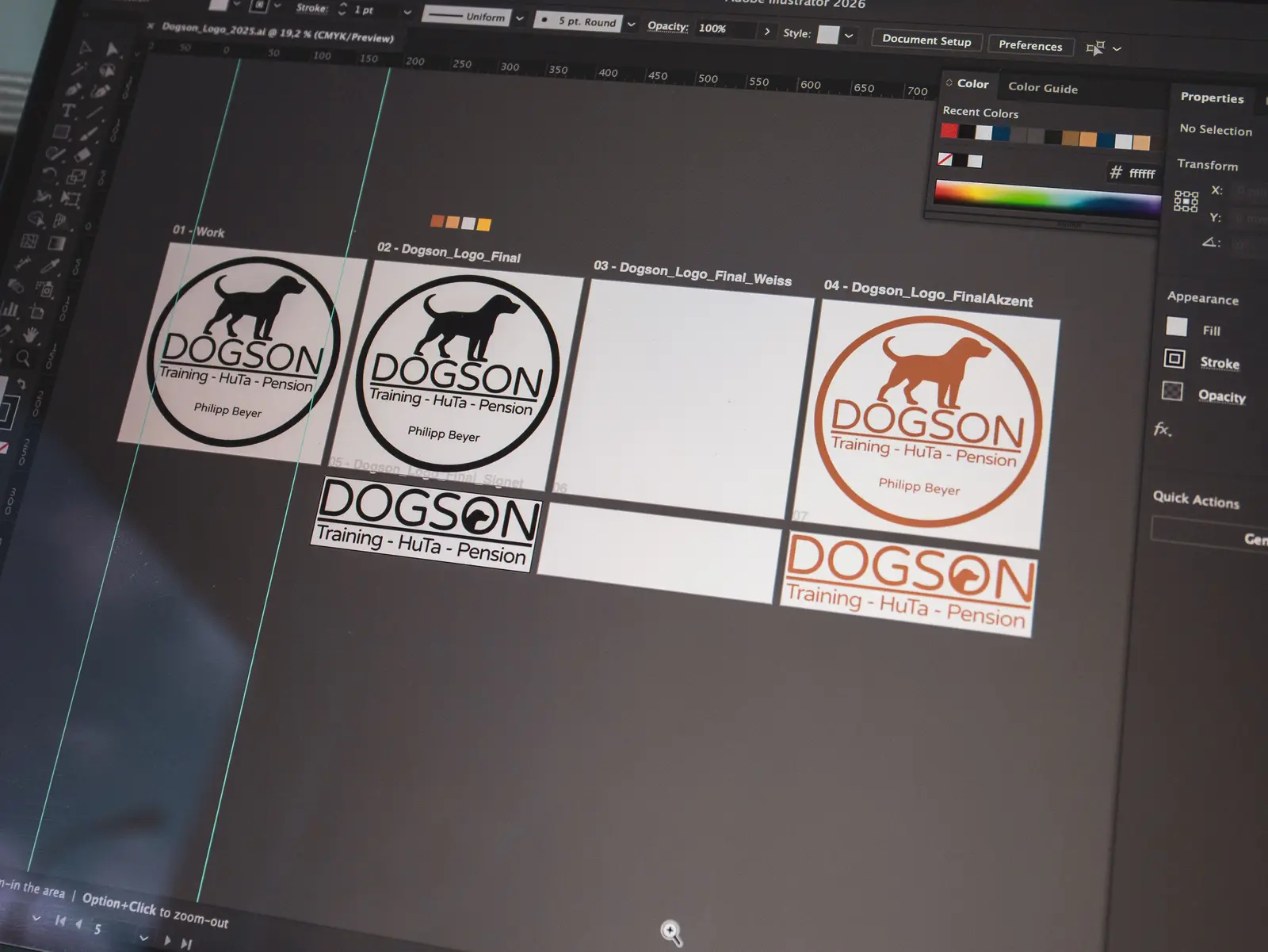Open the stroke weight dropdown arrow
1268x952 pixels.
pos(407,12)
